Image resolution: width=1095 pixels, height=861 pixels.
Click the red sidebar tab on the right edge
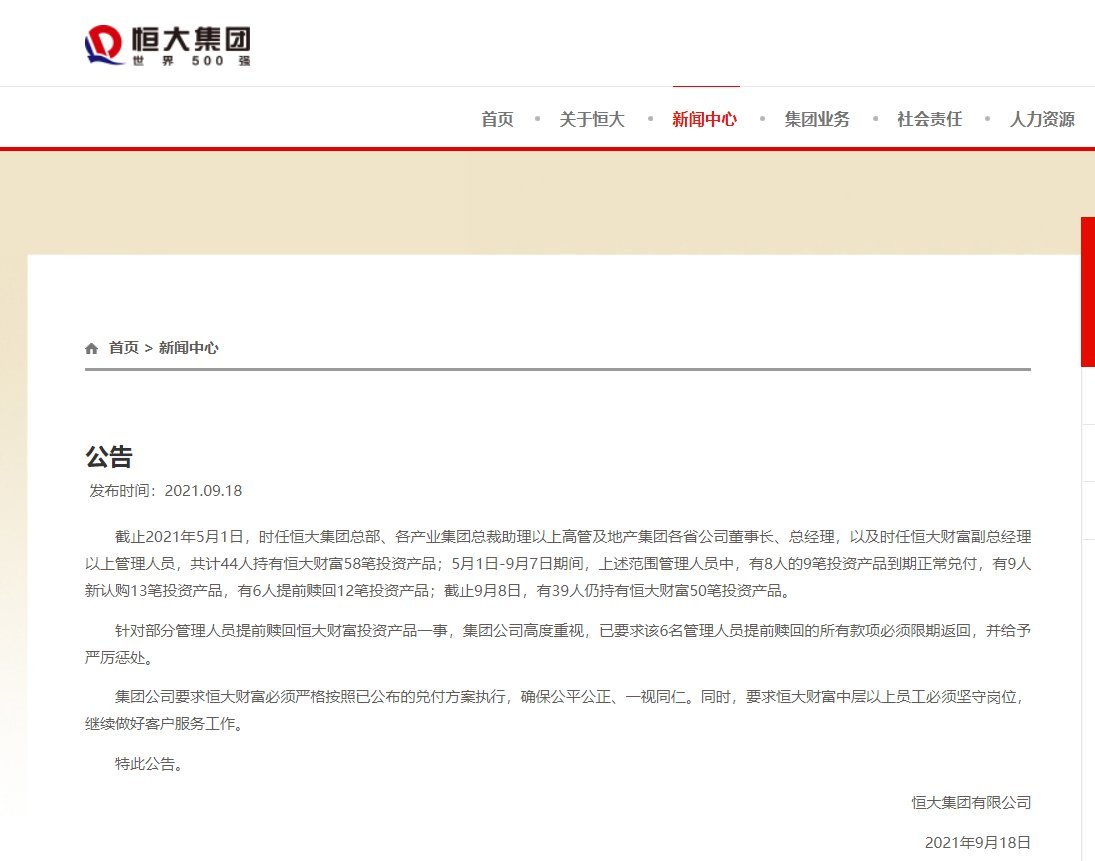[1088, 291]
